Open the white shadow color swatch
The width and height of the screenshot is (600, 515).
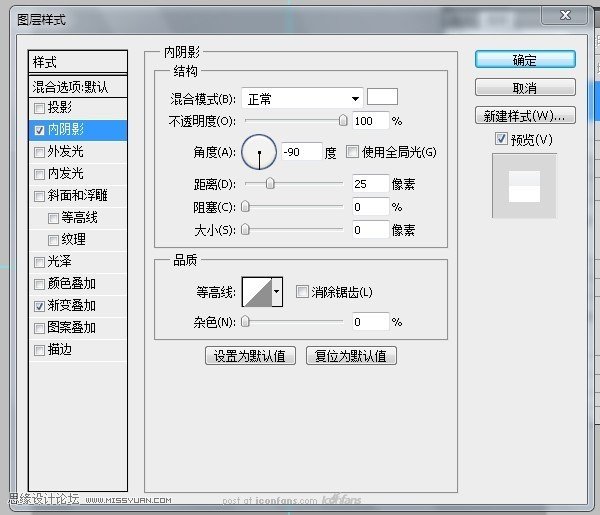tap(382, 97)
